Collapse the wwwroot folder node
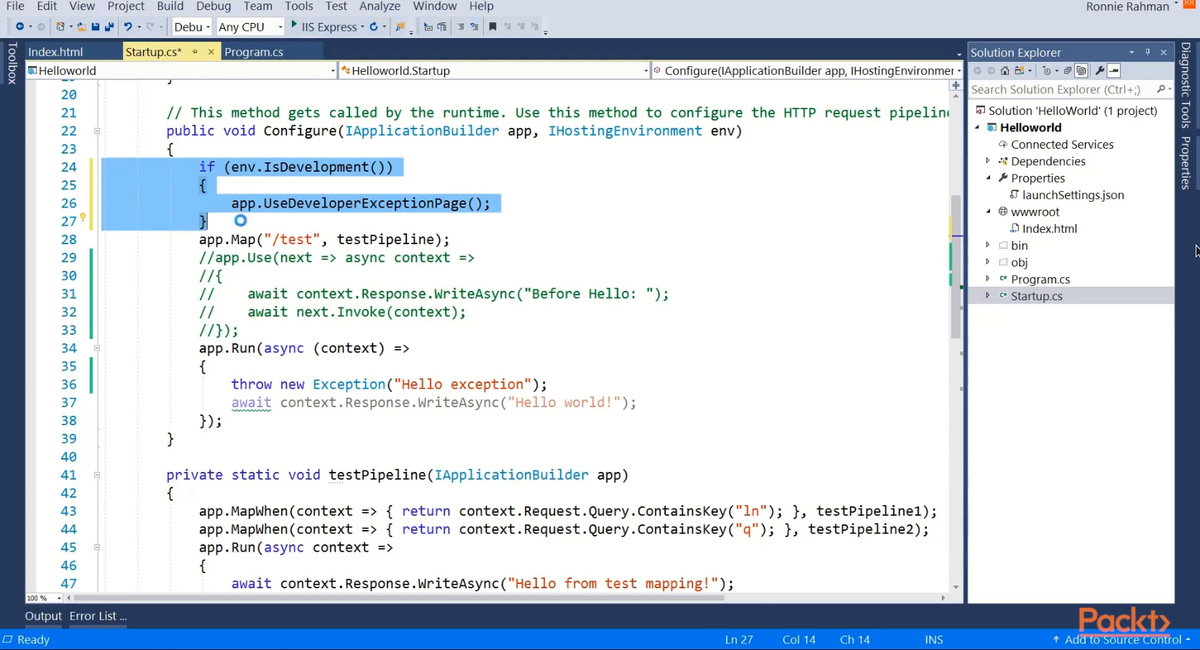Screen dimensions: 1200x650 click(988, 211)
